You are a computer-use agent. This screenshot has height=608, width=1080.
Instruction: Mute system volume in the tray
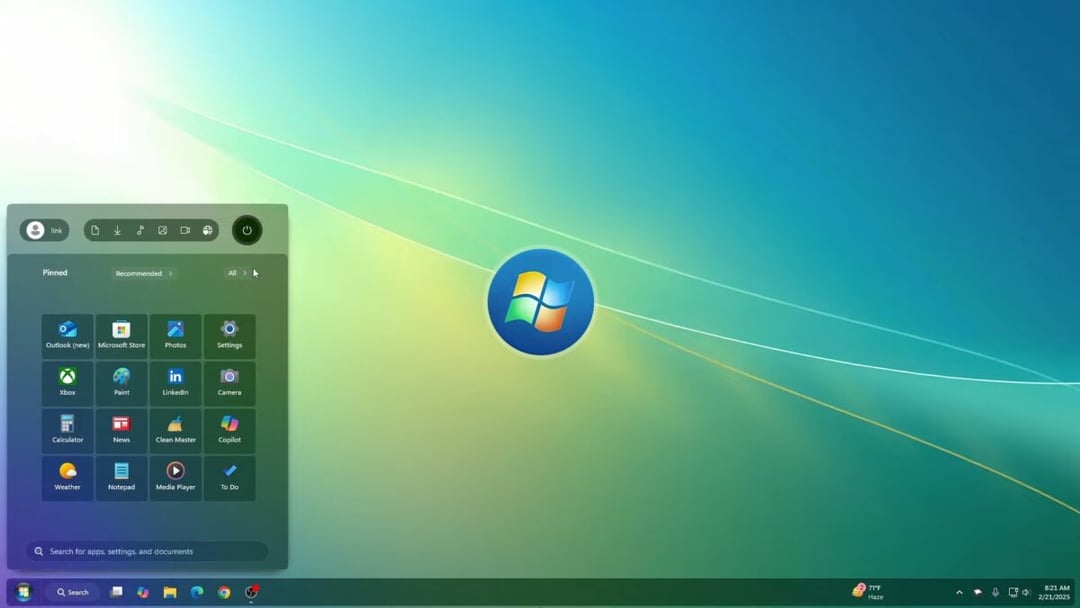[x=1026, y=592]
